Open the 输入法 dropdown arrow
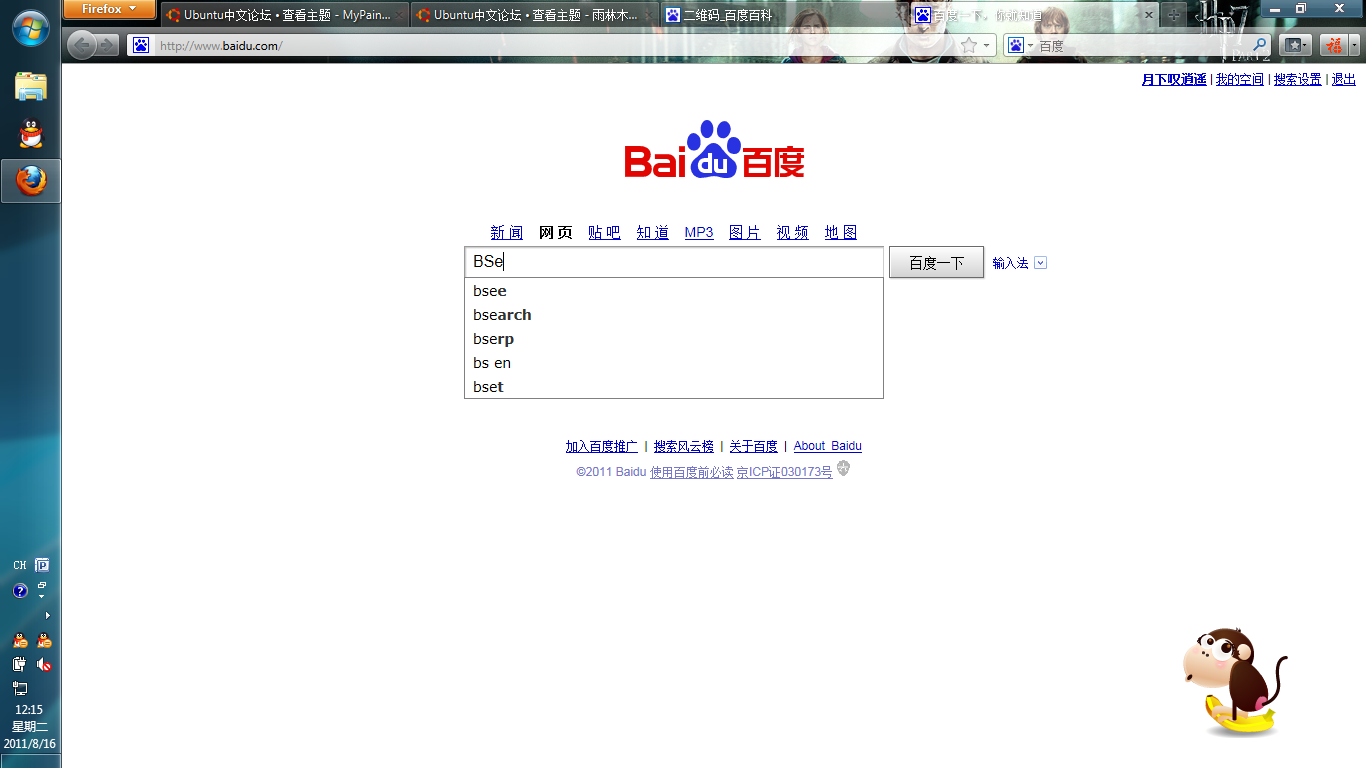 [x=1040, y=263]
